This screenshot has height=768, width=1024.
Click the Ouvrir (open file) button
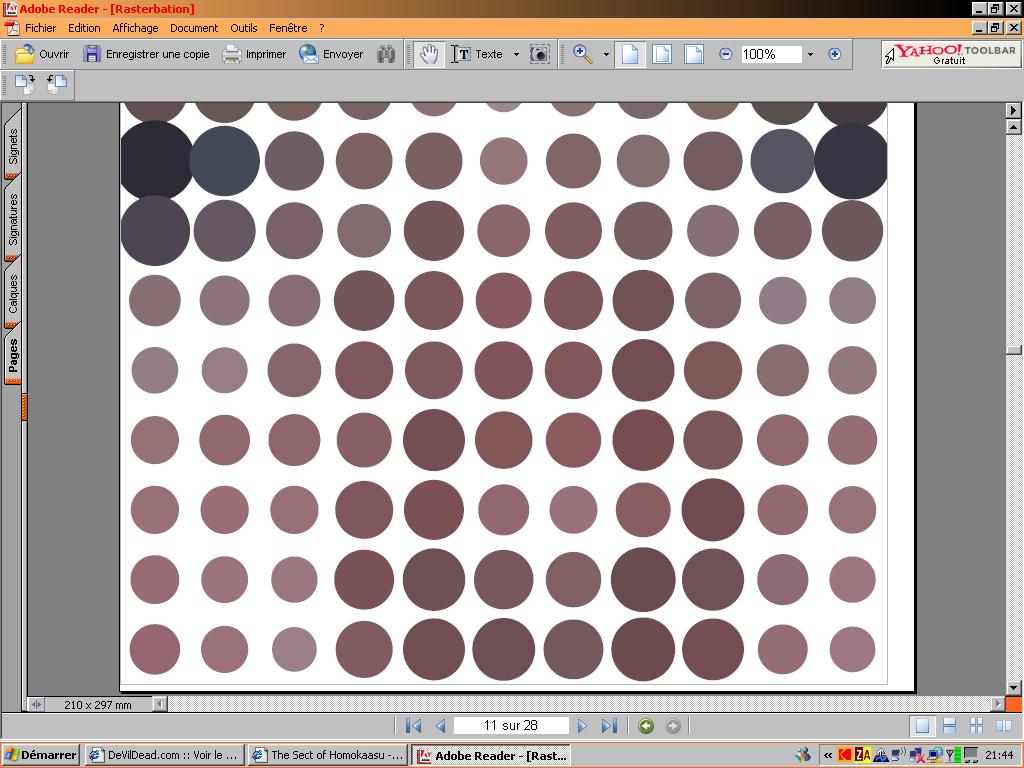[x=42, y=54]
